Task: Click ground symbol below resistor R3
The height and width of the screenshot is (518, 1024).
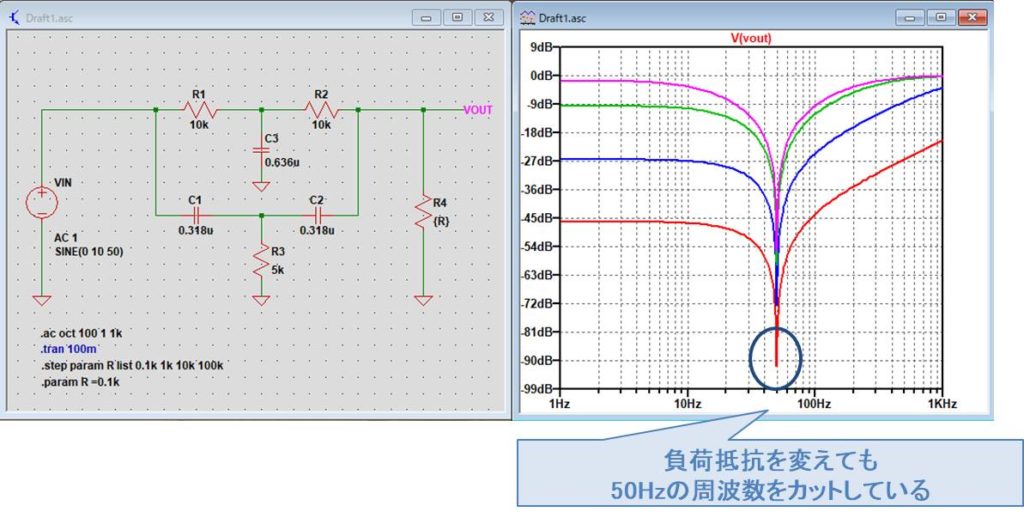Action: coord(261,300)
